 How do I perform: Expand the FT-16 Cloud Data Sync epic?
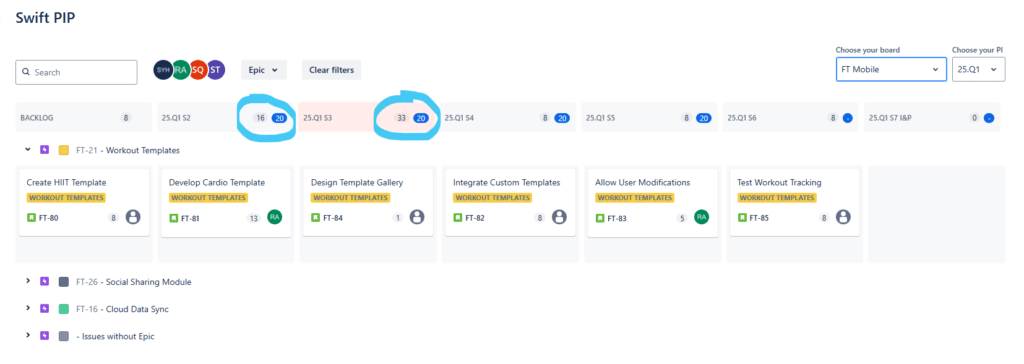[x=28, y=308]
